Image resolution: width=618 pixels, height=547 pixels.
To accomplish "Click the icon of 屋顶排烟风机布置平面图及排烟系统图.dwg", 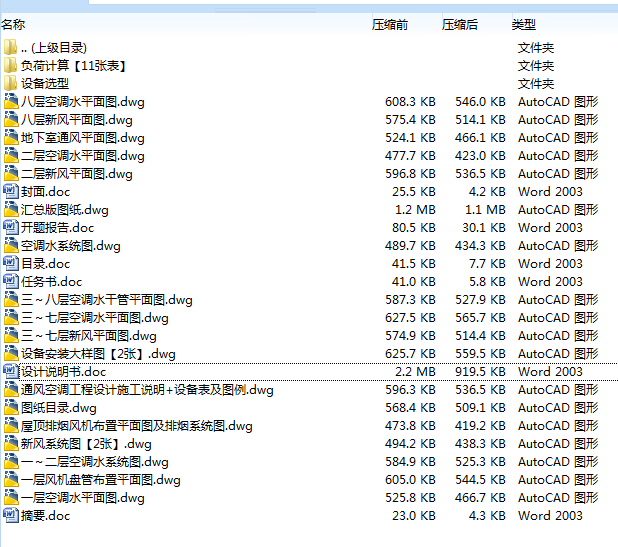I will [x=11, y=426].
